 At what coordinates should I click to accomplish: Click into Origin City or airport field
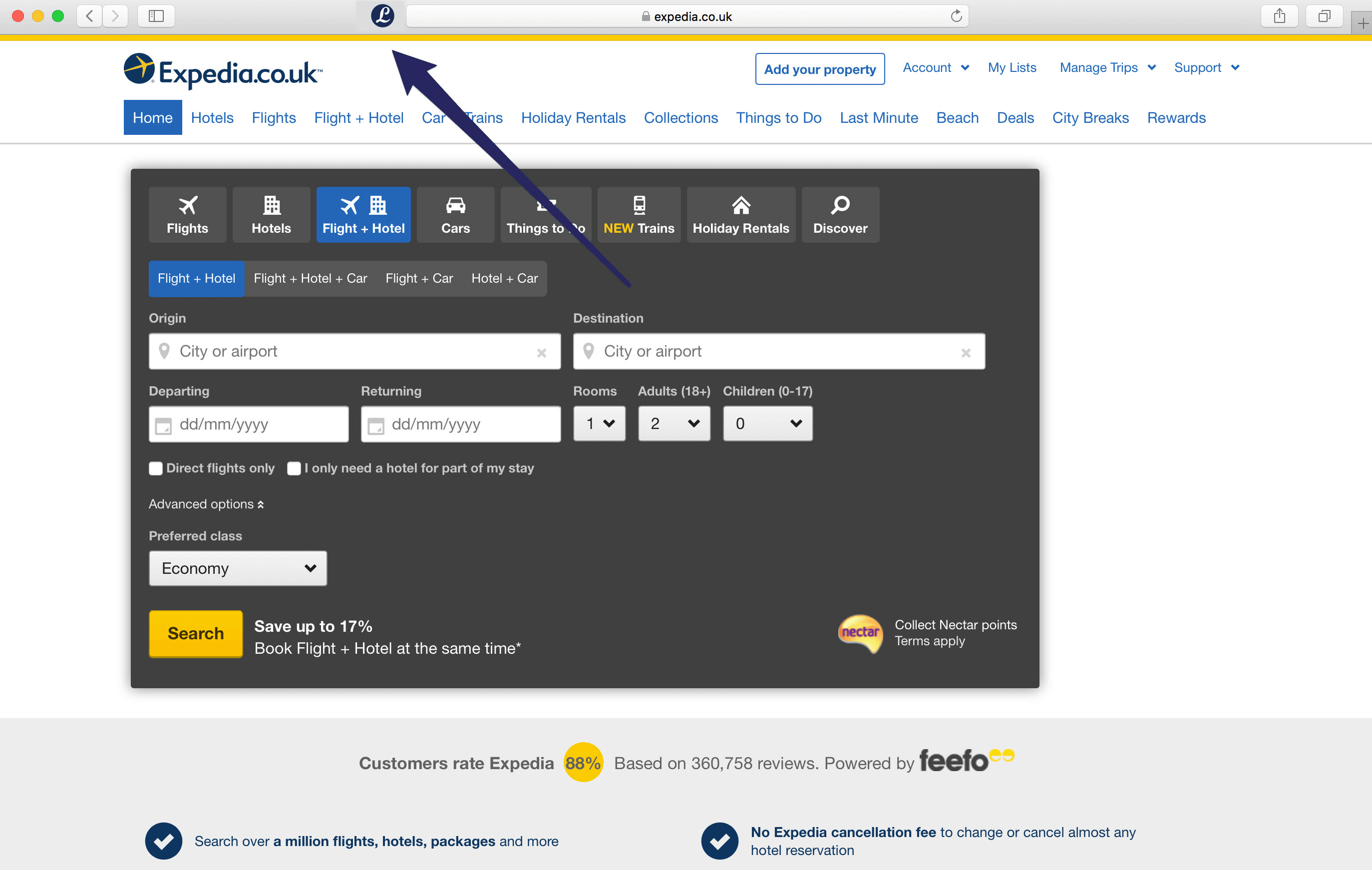(354, 351)
